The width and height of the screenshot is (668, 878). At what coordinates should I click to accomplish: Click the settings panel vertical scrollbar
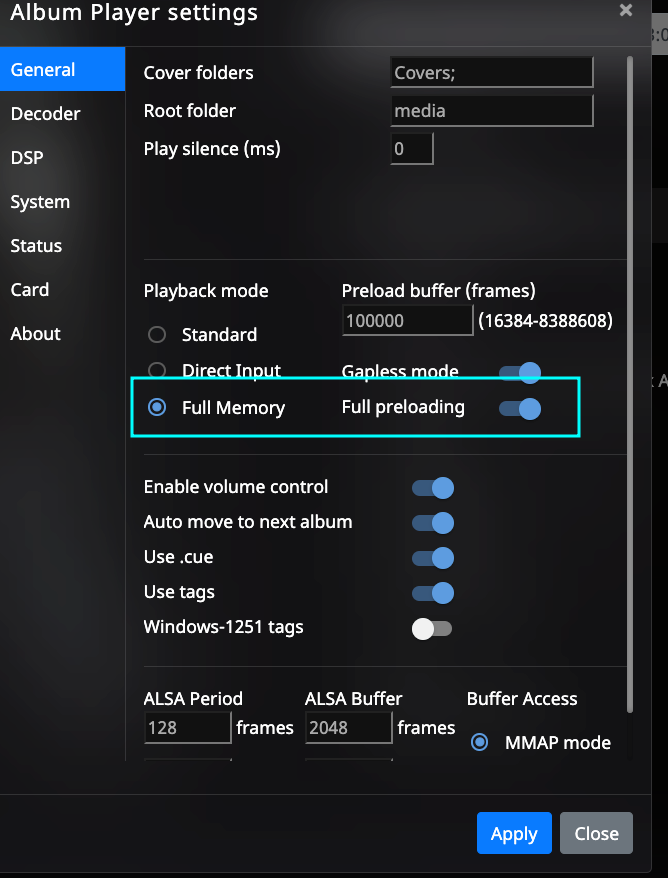[x=630, y=384]
